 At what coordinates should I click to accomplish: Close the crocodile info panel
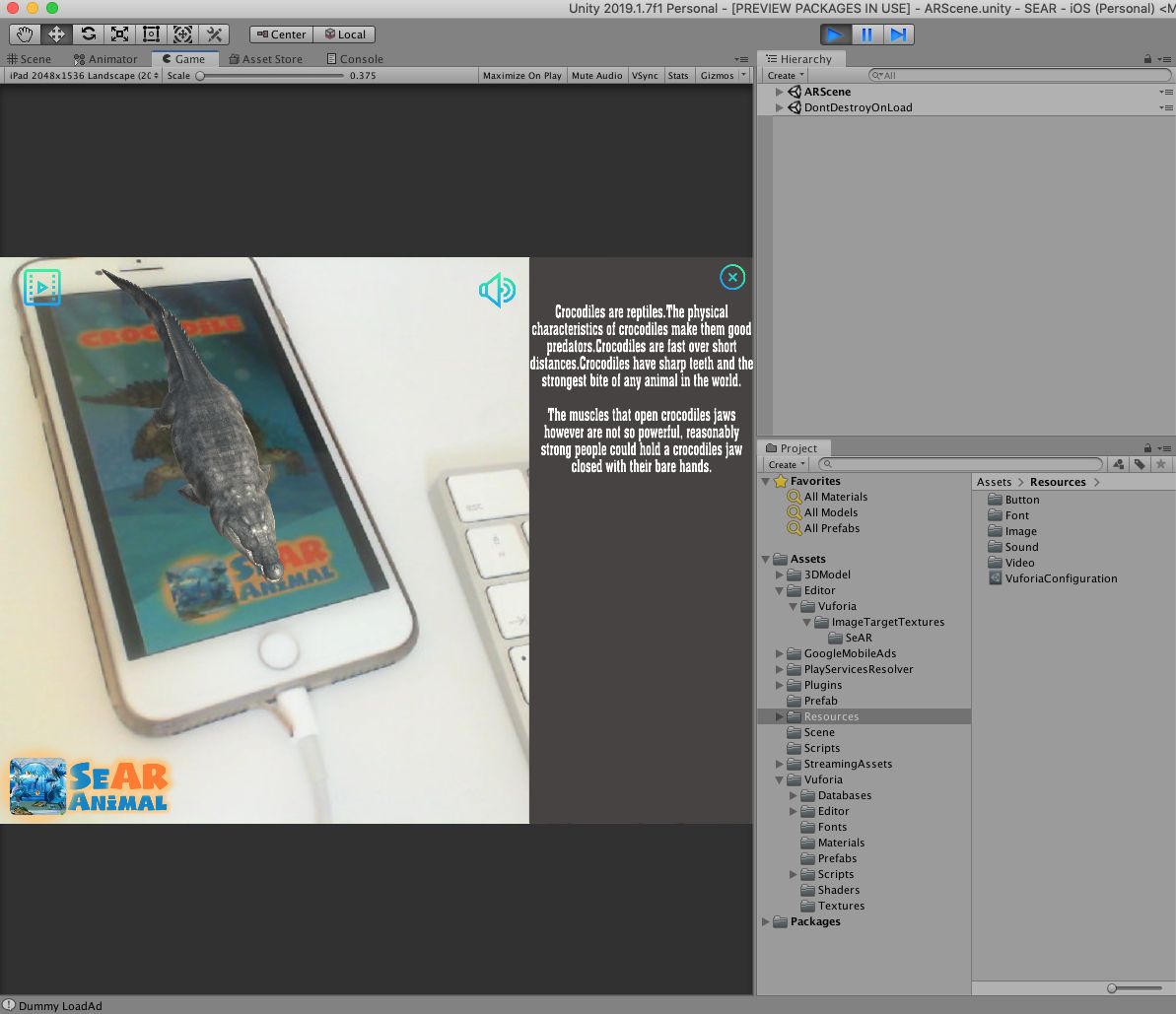pyautogui.click(x=731, y=278)
